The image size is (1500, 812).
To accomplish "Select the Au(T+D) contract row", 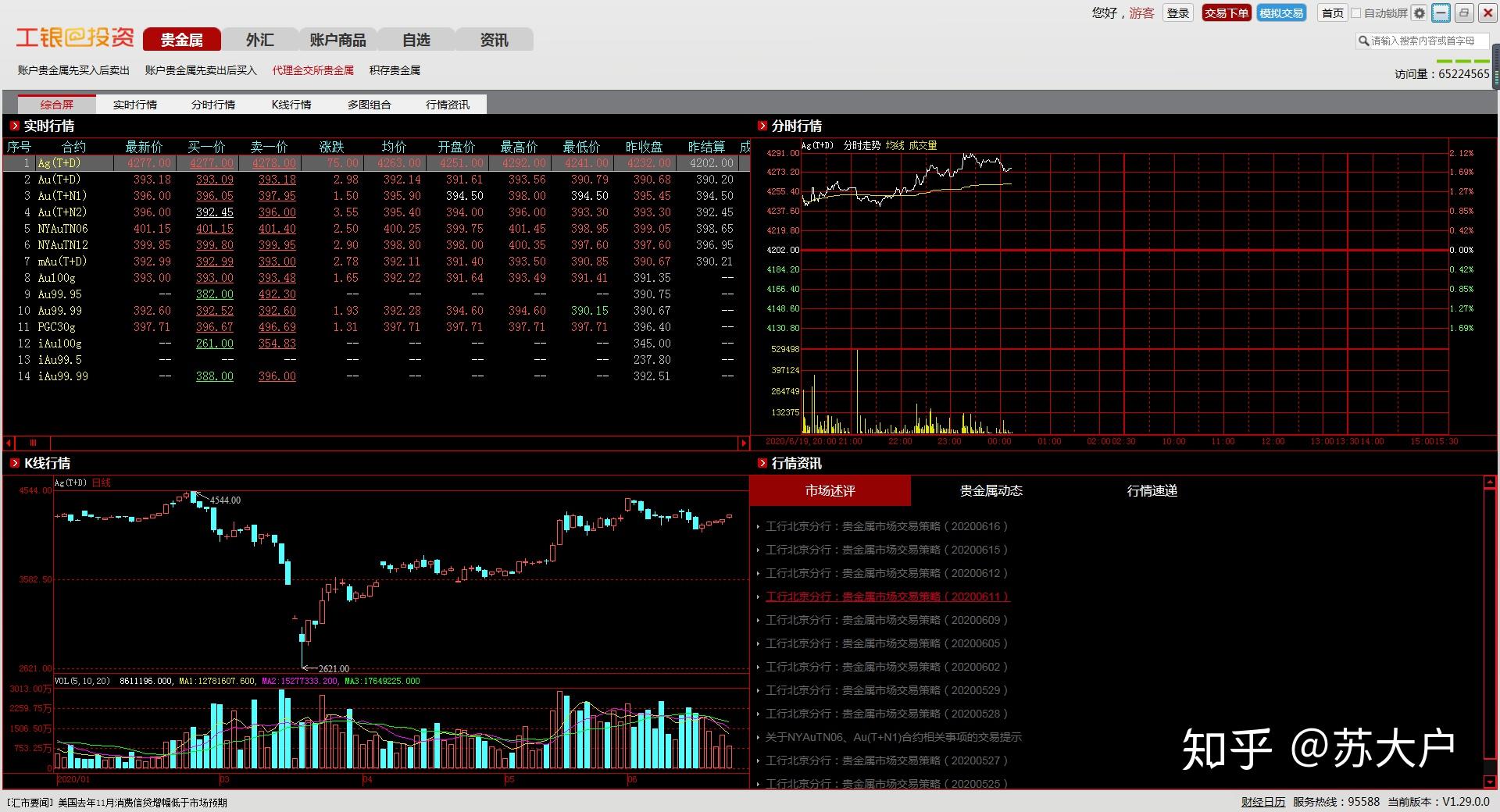I will click(x=377, y=180).
